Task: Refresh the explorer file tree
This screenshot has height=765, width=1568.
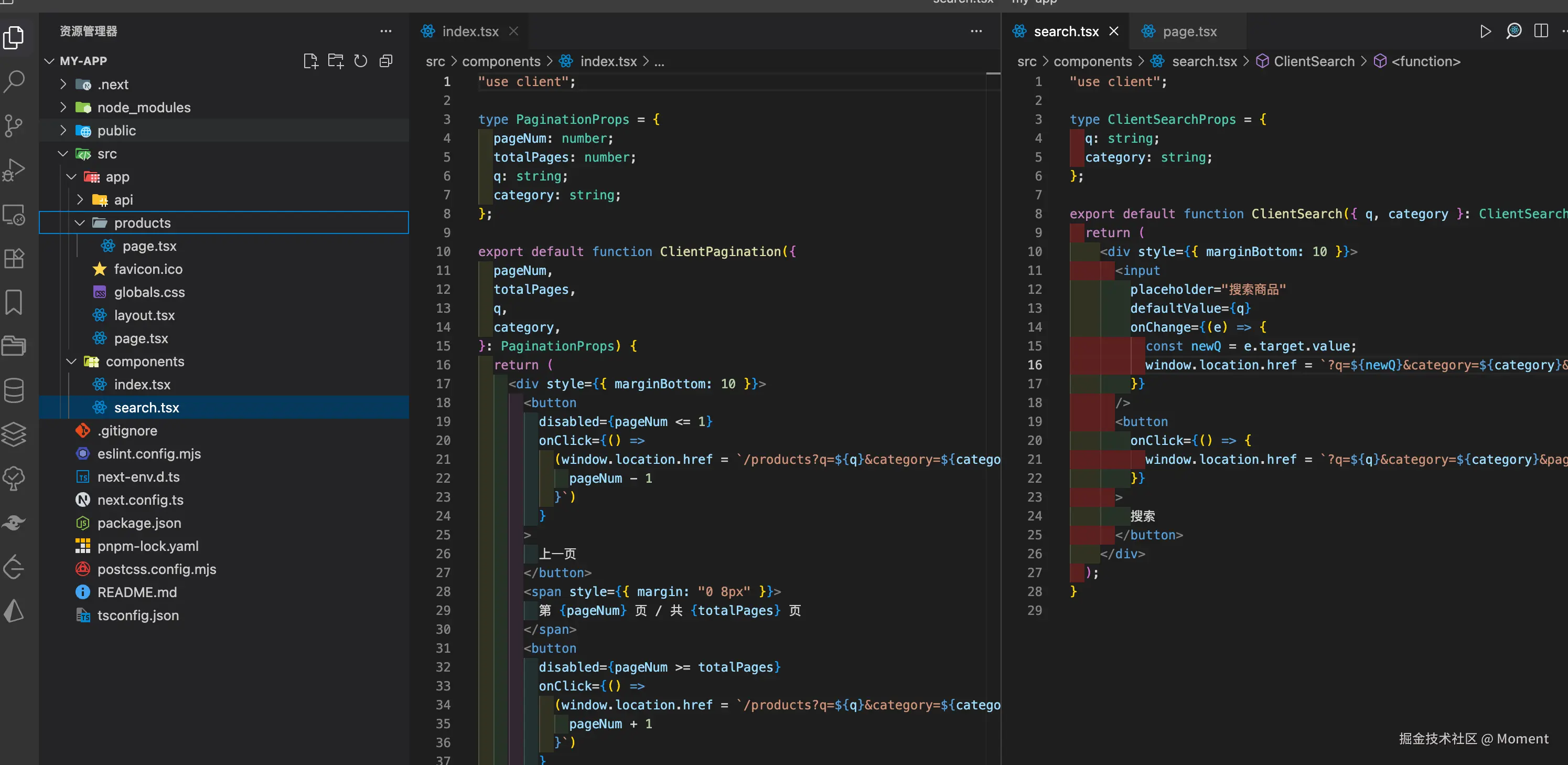Action: (361, 61)
